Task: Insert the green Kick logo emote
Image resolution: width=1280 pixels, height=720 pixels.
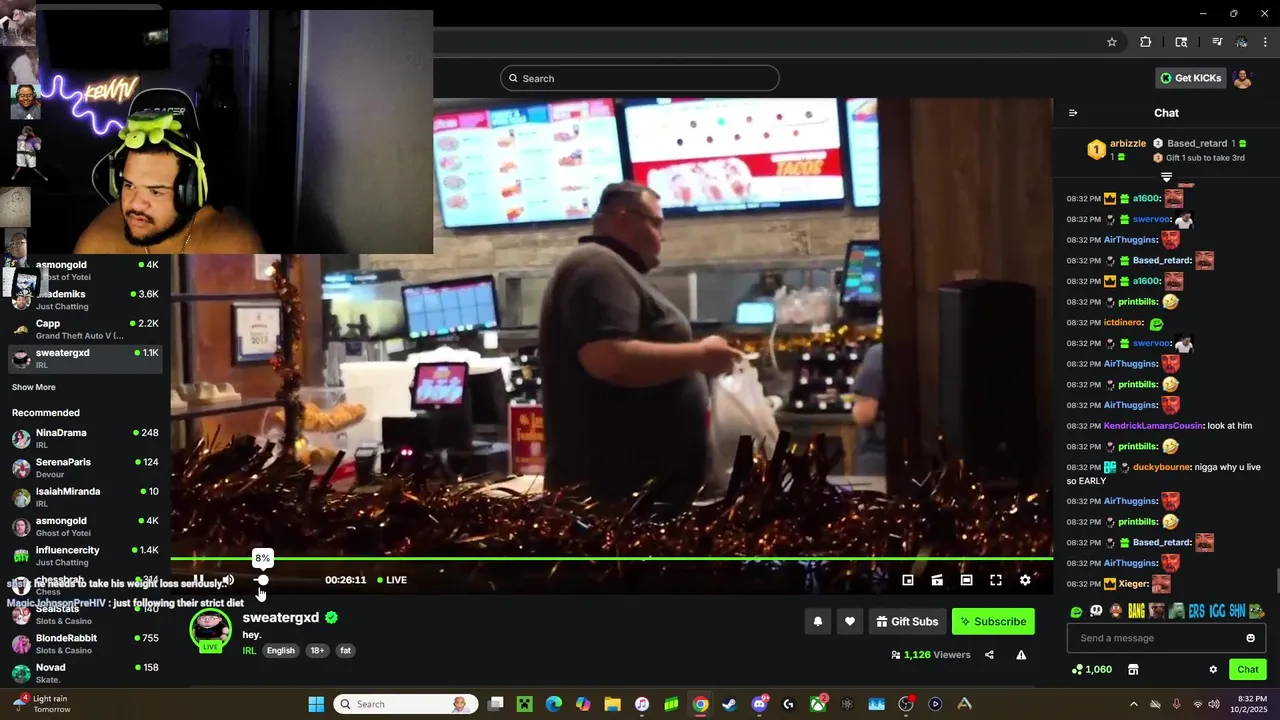Action: [x=1076, y=611]
